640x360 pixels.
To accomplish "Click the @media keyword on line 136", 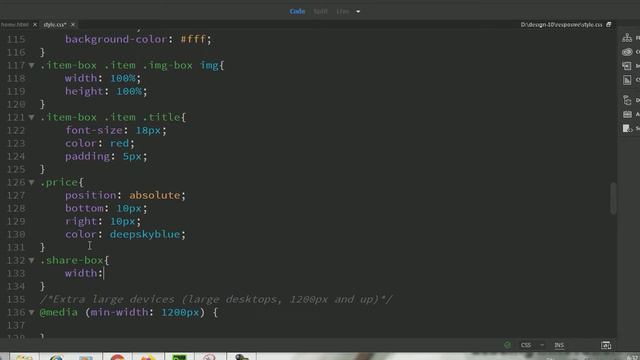I will (x=59, y=312).
